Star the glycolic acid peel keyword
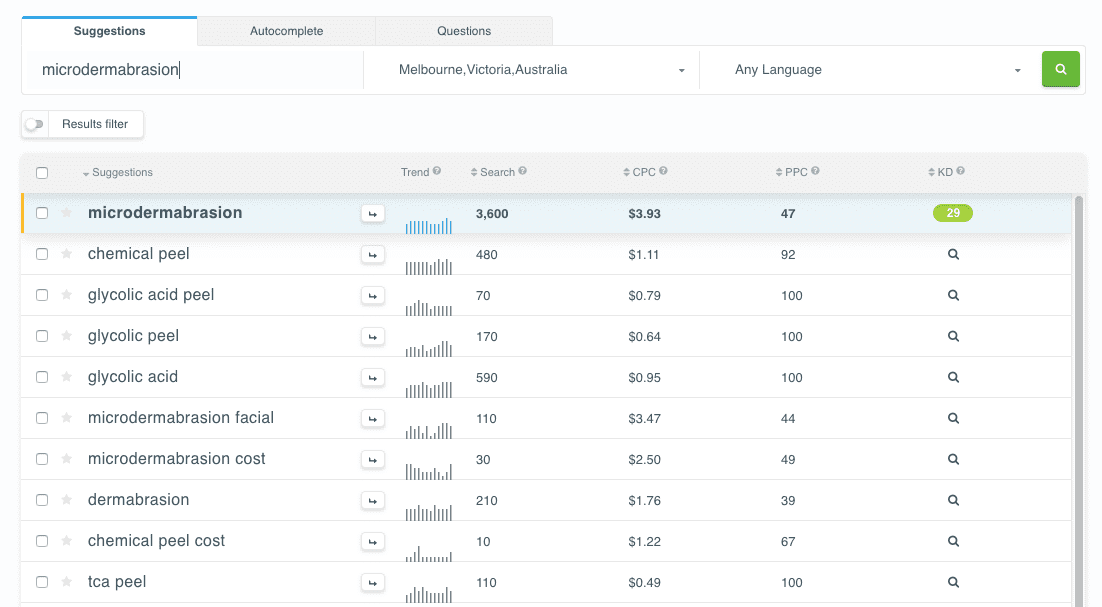This screenshot has width=1102, height=607. 67,294
